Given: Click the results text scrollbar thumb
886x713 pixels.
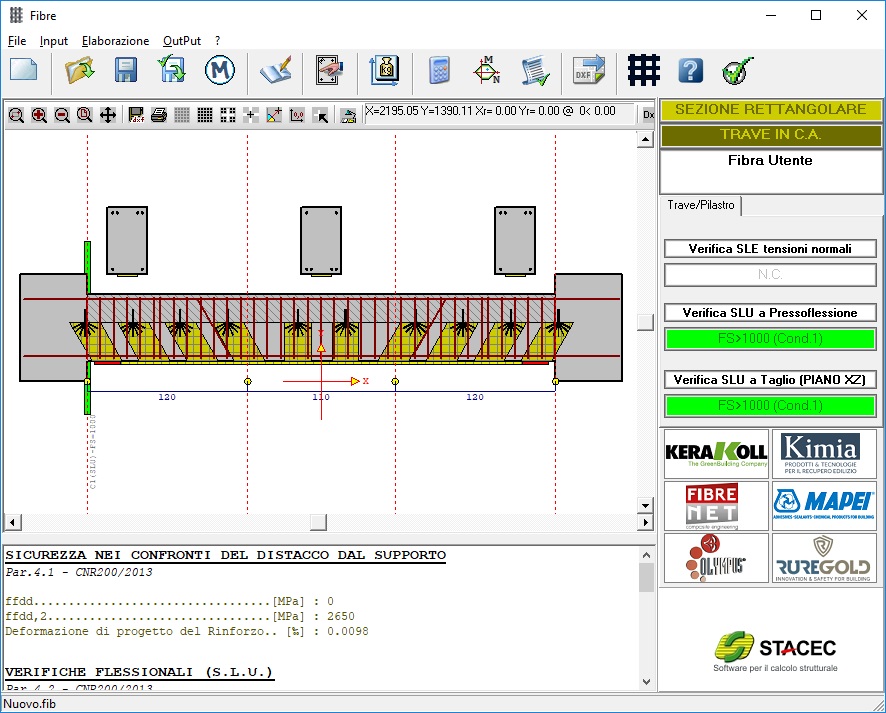Looking at the screenshot, I should click(x=646, y=578).
